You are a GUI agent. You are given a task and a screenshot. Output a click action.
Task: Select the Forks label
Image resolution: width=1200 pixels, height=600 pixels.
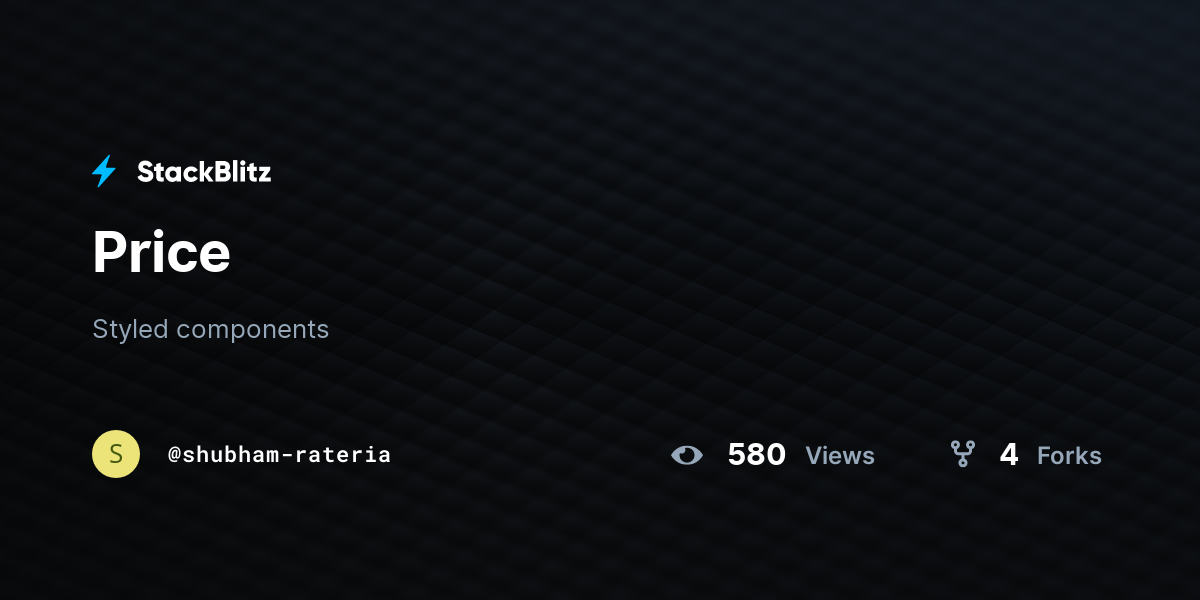pos(1069,456)
